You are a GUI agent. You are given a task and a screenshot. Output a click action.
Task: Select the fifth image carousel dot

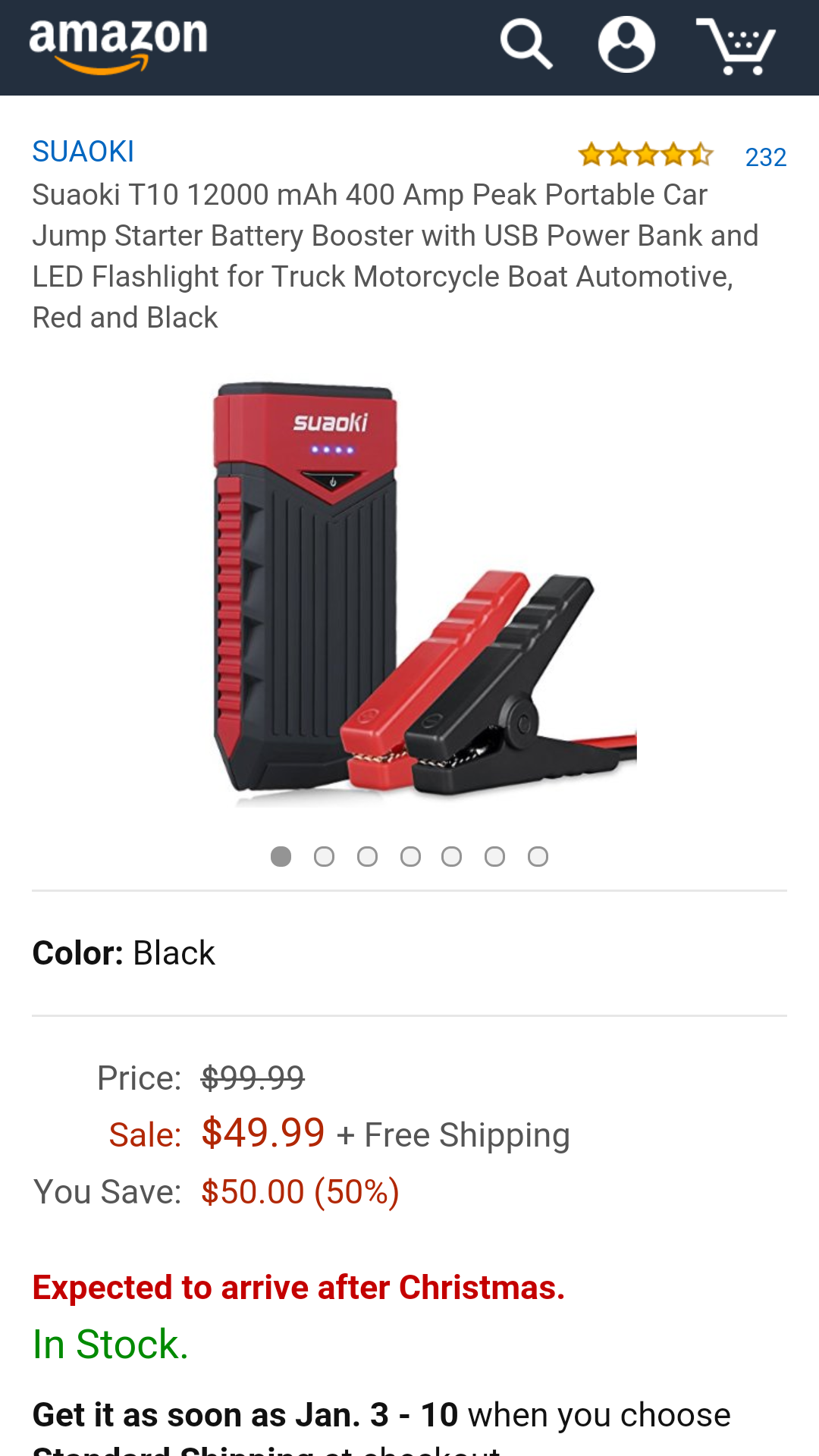click(451, 856)
